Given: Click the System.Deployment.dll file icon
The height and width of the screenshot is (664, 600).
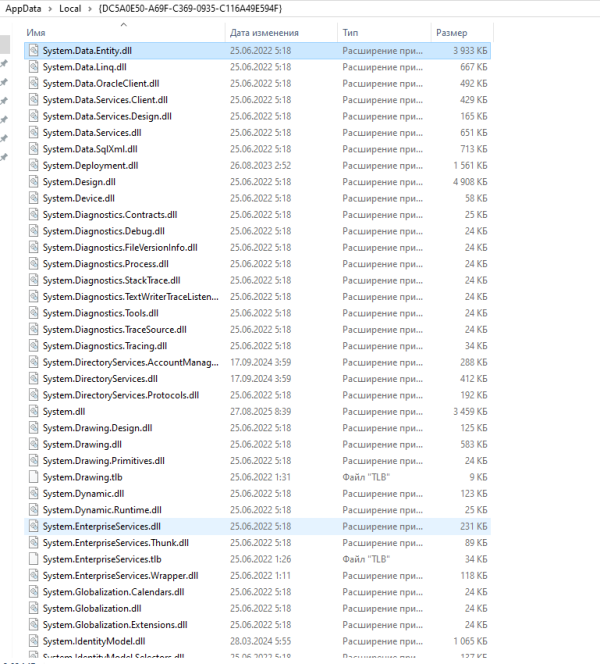Looking at the screenshot, I should (x=33, y=165).
